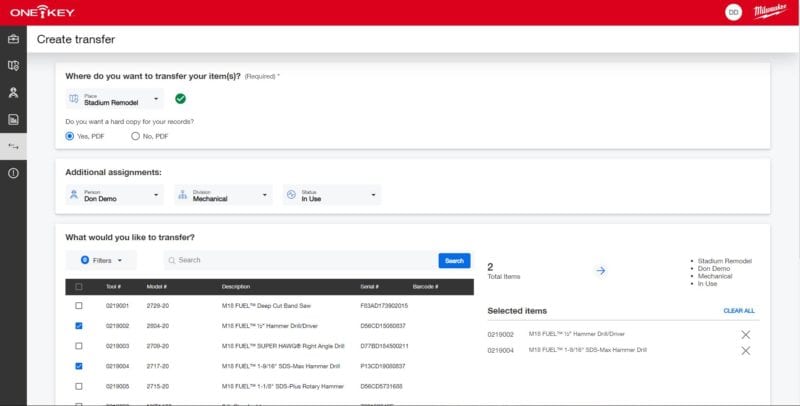Click model number 2717-20
This screenshot has width=800, height=406.
158,366
